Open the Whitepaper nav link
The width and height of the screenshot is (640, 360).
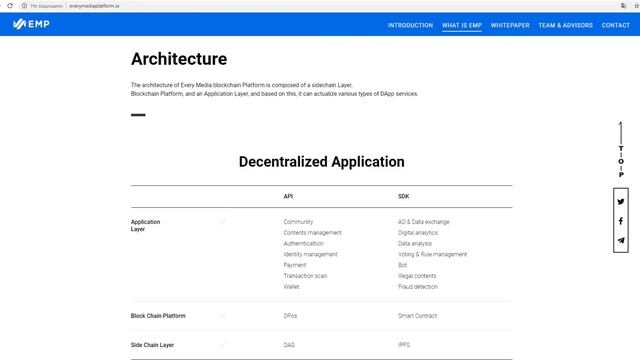[x=510, y=25]
